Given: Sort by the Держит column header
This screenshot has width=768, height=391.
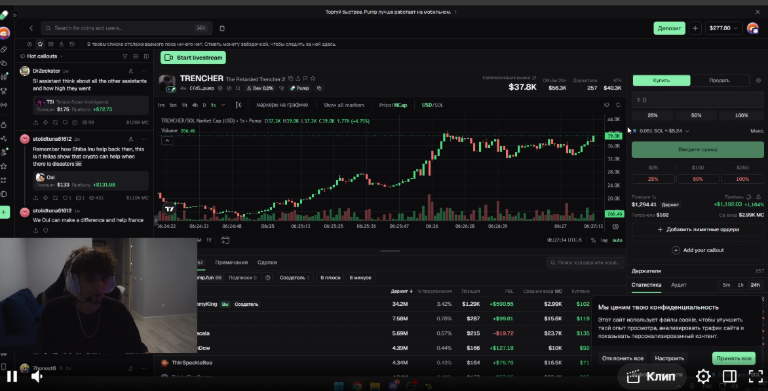Looking at the screenshot, I should click(x=402, y=291).
